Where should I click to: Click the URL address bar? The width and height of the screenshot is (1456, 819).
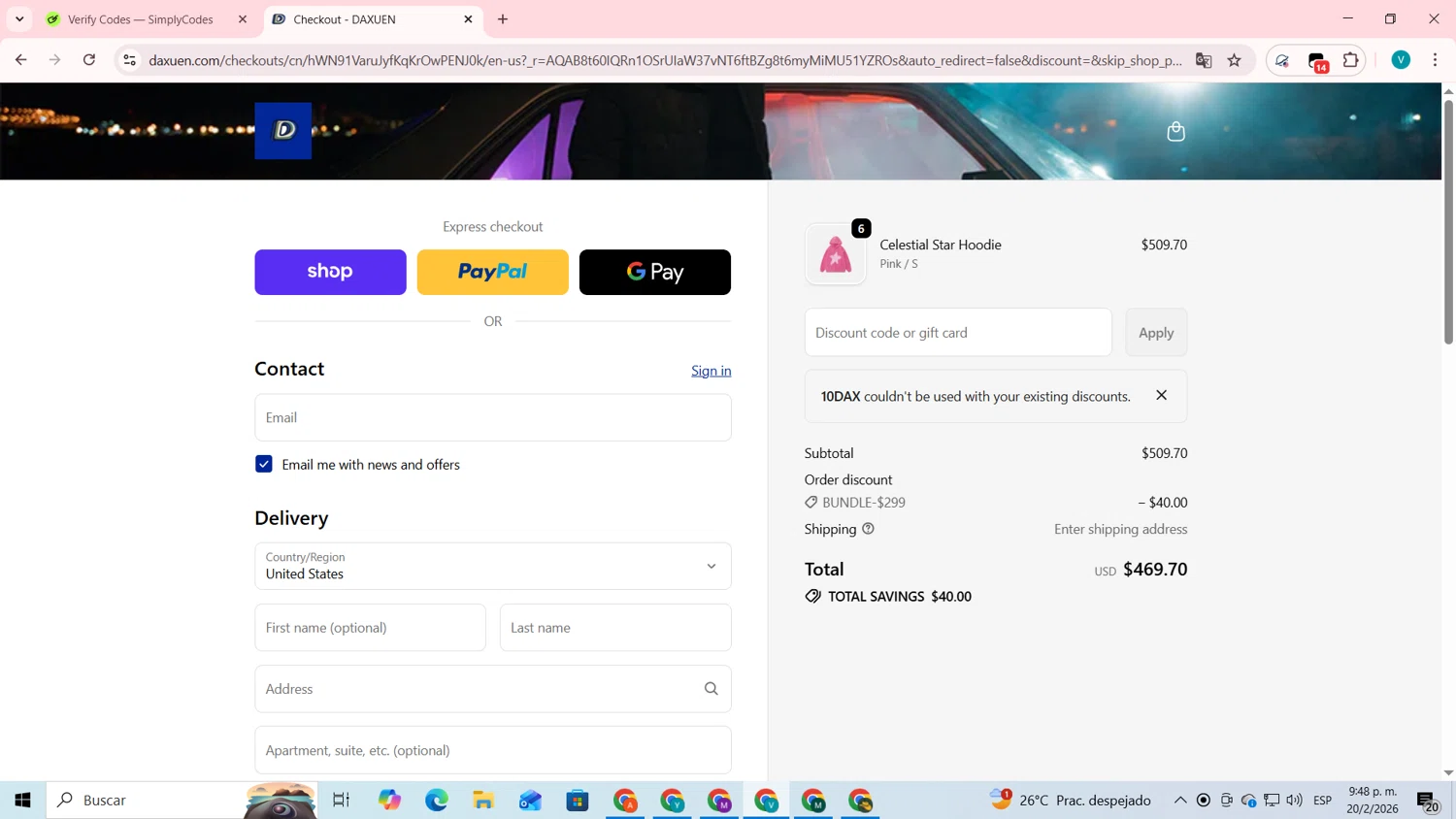click(x=665, y=60)
